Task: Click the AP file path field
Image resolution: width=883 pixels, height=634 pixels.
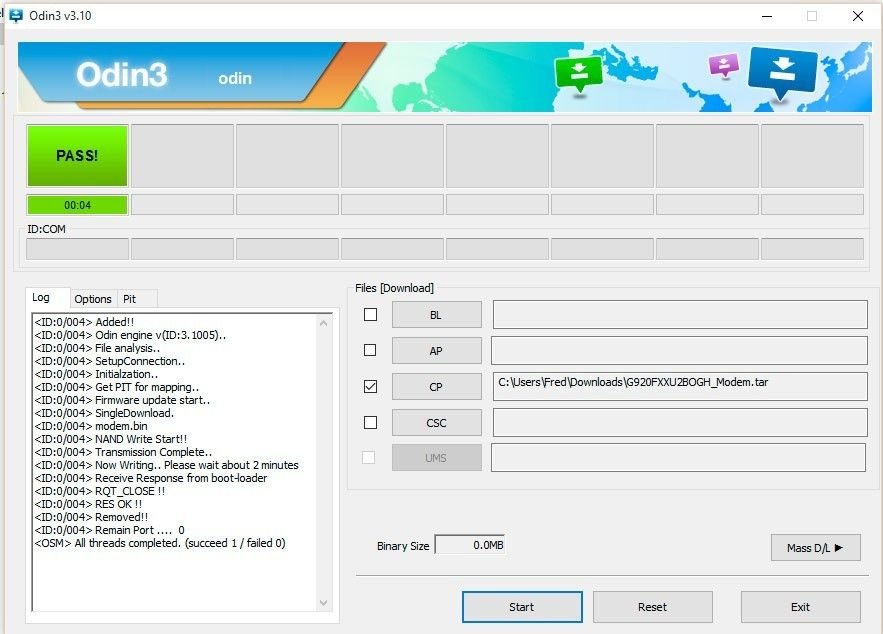Action: click(x=680, y=350)
